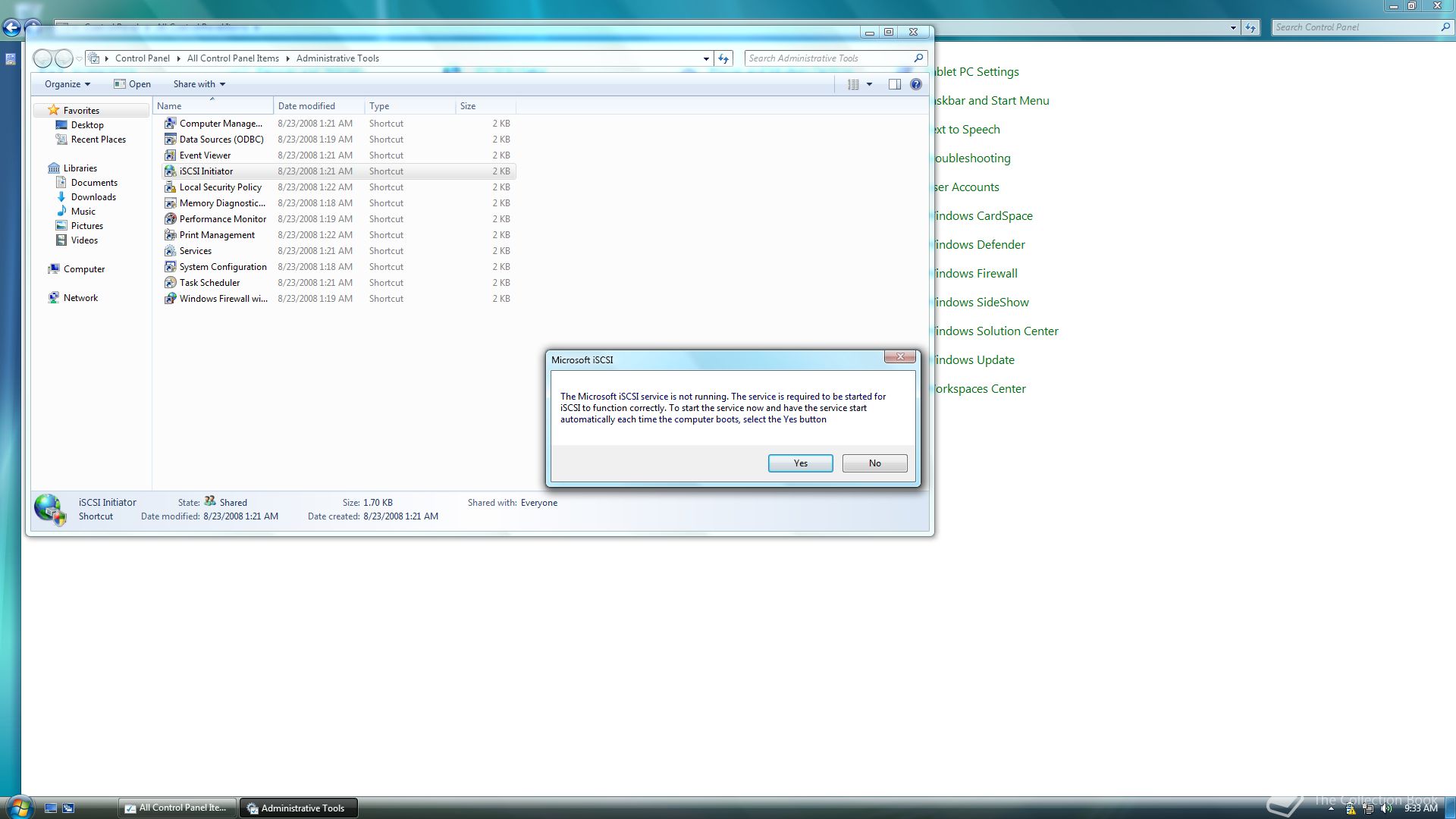Launch Performance Monitor from the list
Screen dimensions: 1456x819
pos(222,218)
